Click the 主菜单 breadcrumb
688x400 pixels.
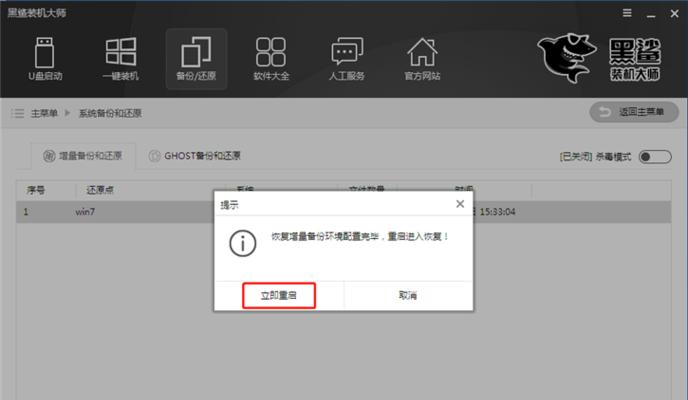(x=44, y=113)
